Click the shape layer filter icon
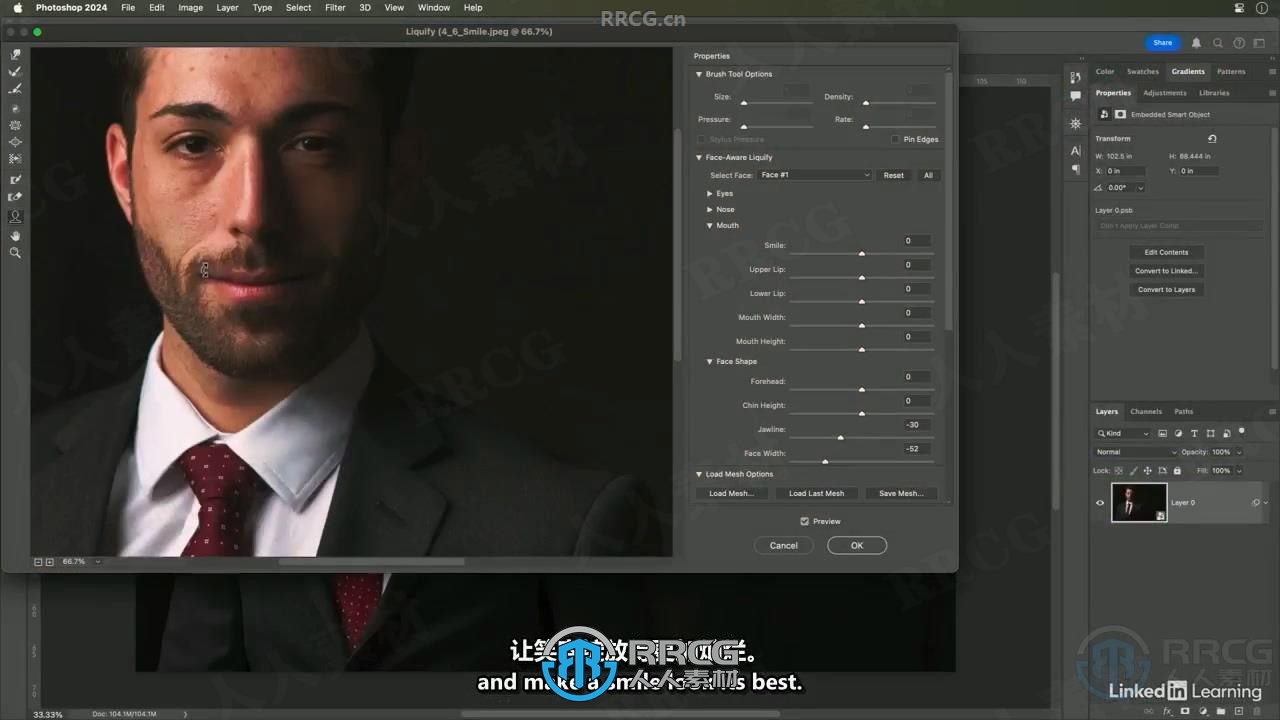The image size is (1280, 720). click(1210, 433)
